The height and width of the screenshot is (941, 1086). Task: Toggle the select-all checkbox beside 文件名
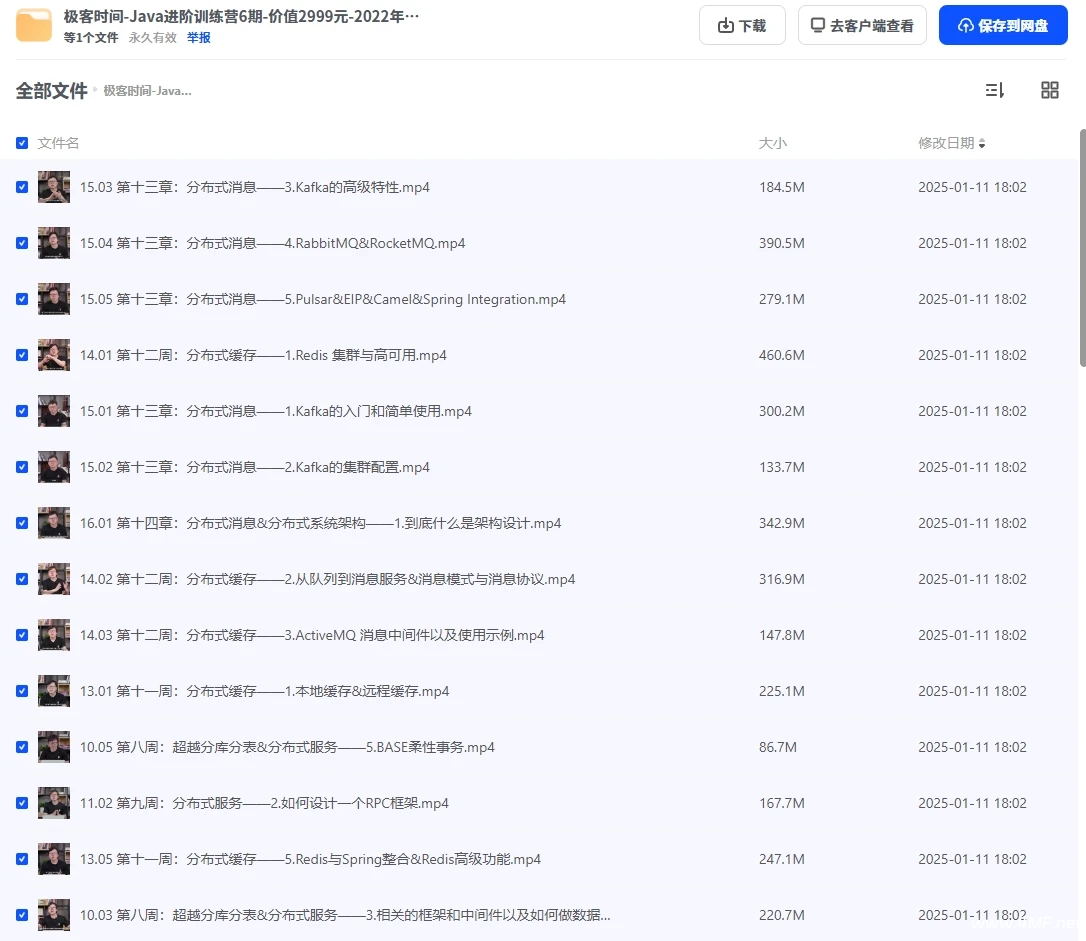(x=22, y=143)
